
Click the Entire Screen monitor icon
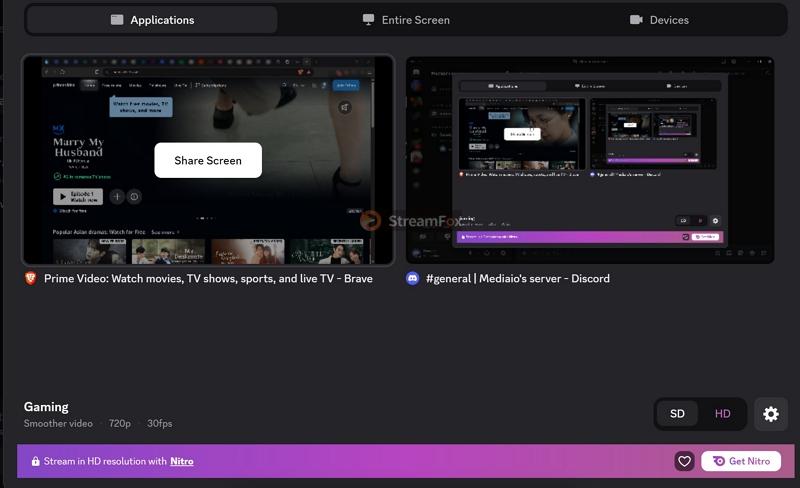pyautogui.click(x=368, y=20)
